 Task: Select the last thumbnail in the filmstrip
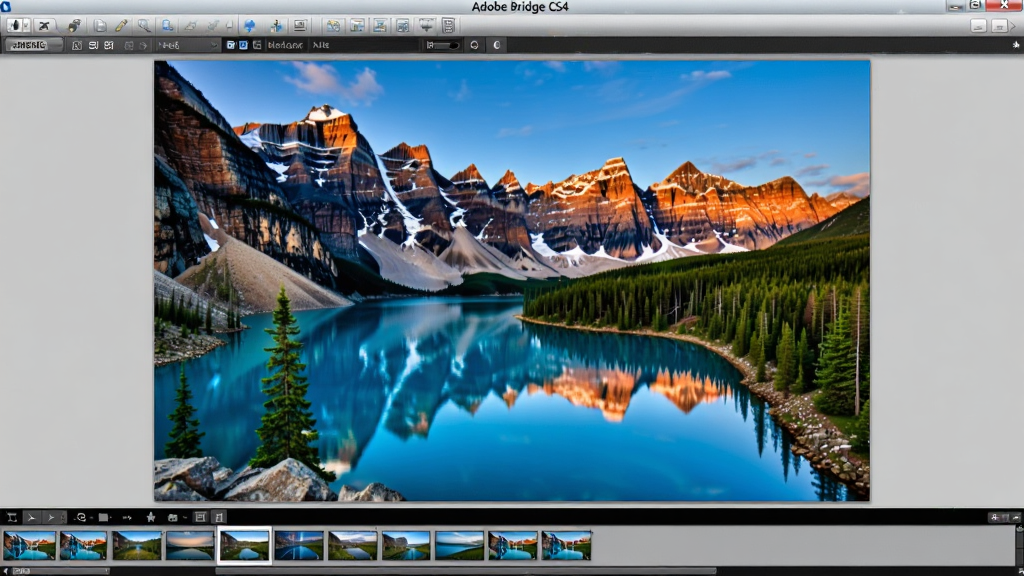point(566,545)
